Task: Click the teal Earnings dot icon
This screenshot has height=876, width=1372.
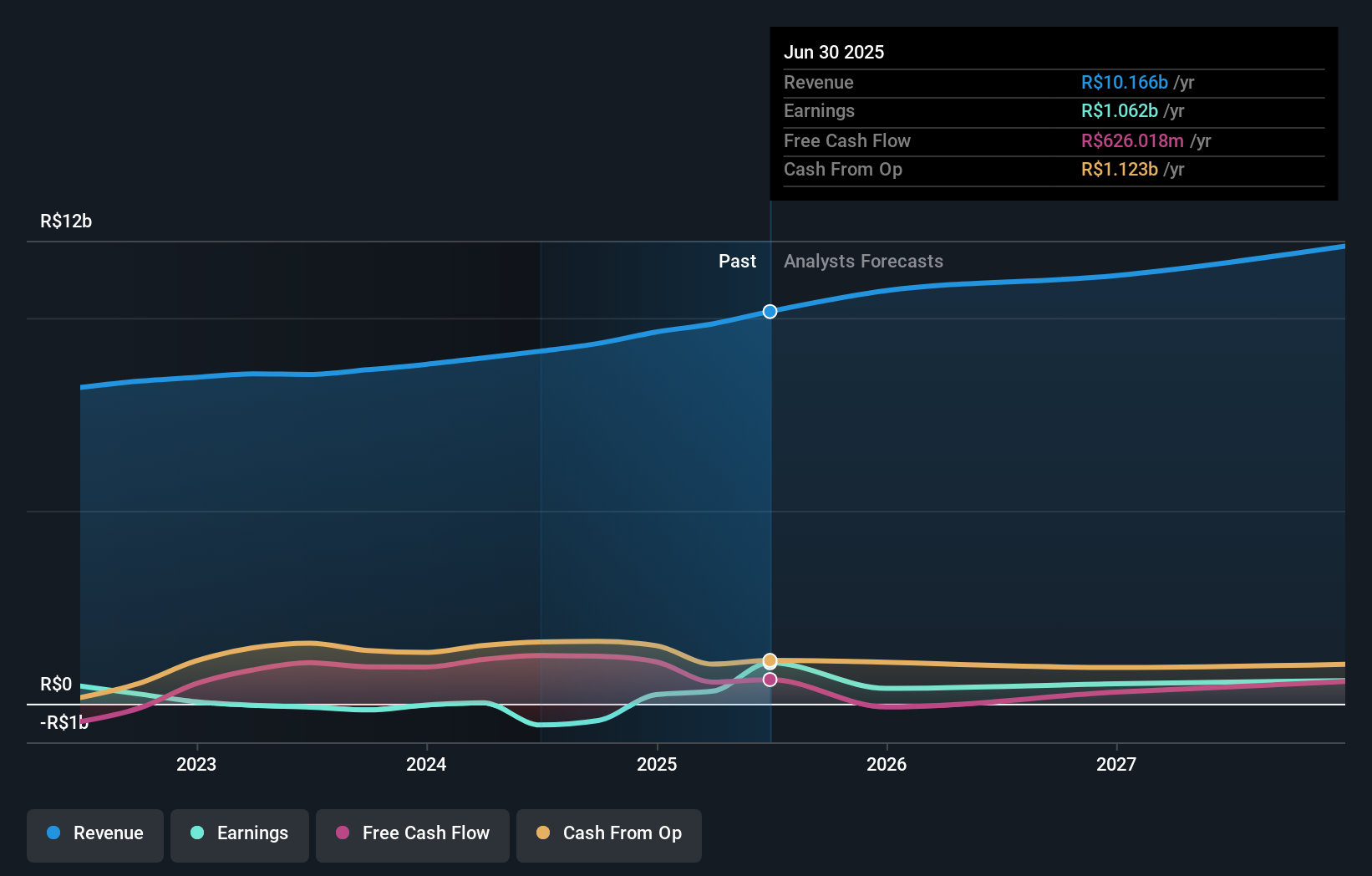Action: [x=196, y=833]
